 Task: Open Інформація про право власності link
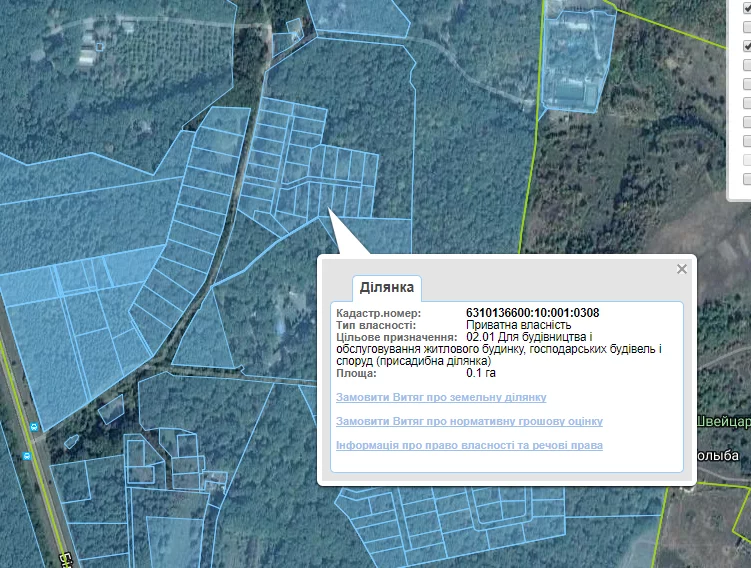click(x=469, y=445)
